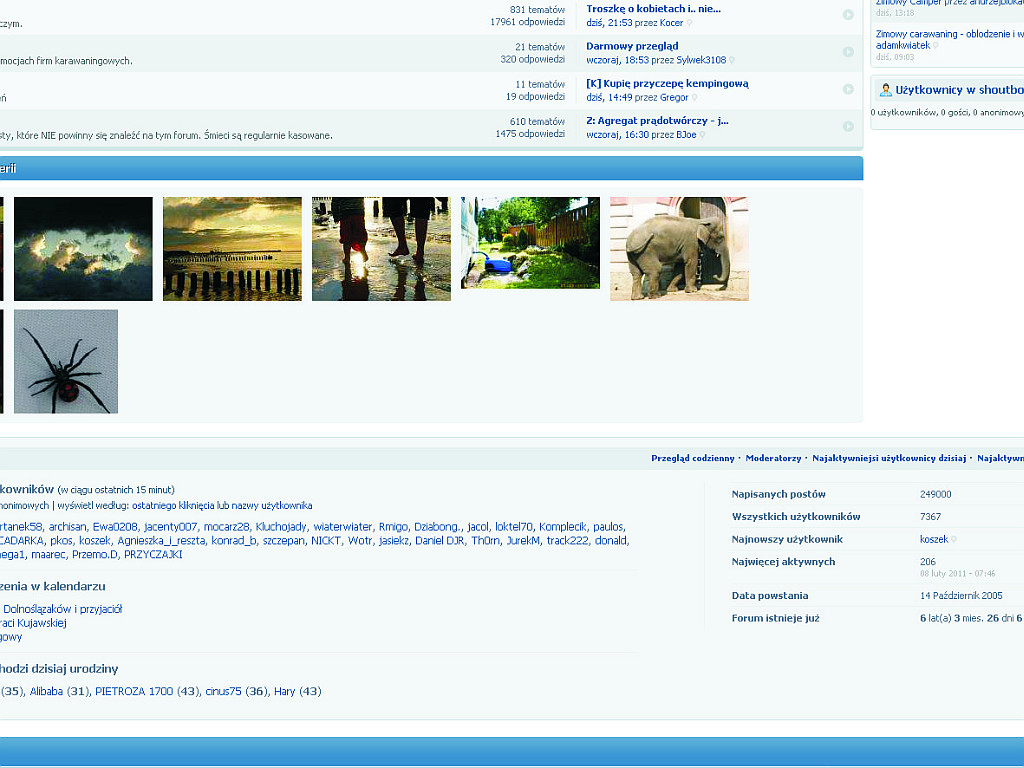Open birthday user PIETROZA 1700's profile
Screen dimensions: 1024x768
134,692
